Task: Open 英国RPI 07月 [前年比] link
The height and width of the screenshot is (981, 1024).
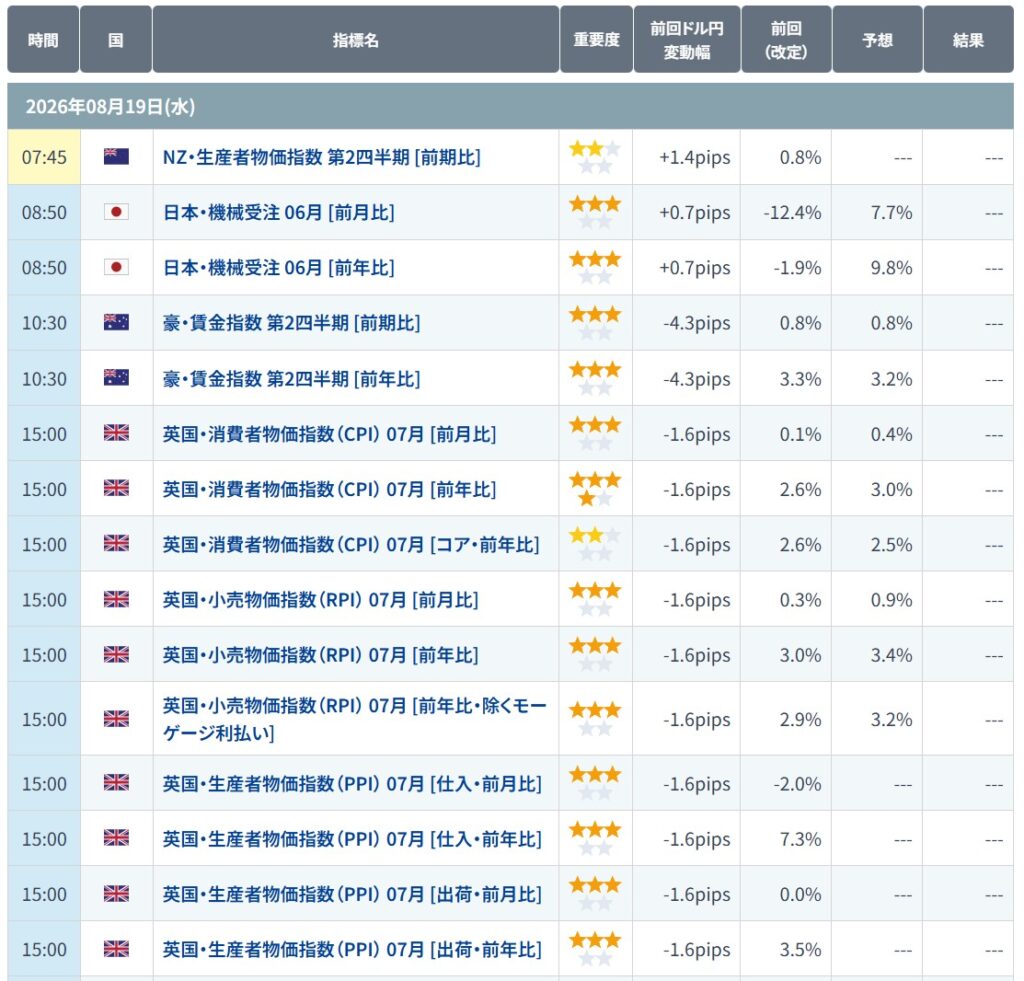Action: pos(320,655)
